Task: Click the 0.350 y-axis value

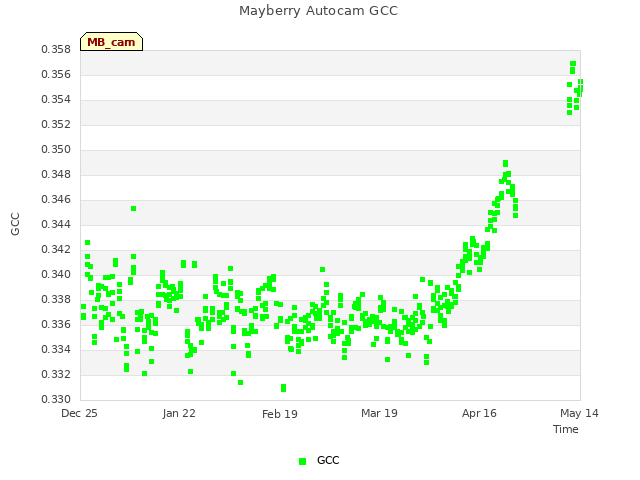Action: (56, 149)
